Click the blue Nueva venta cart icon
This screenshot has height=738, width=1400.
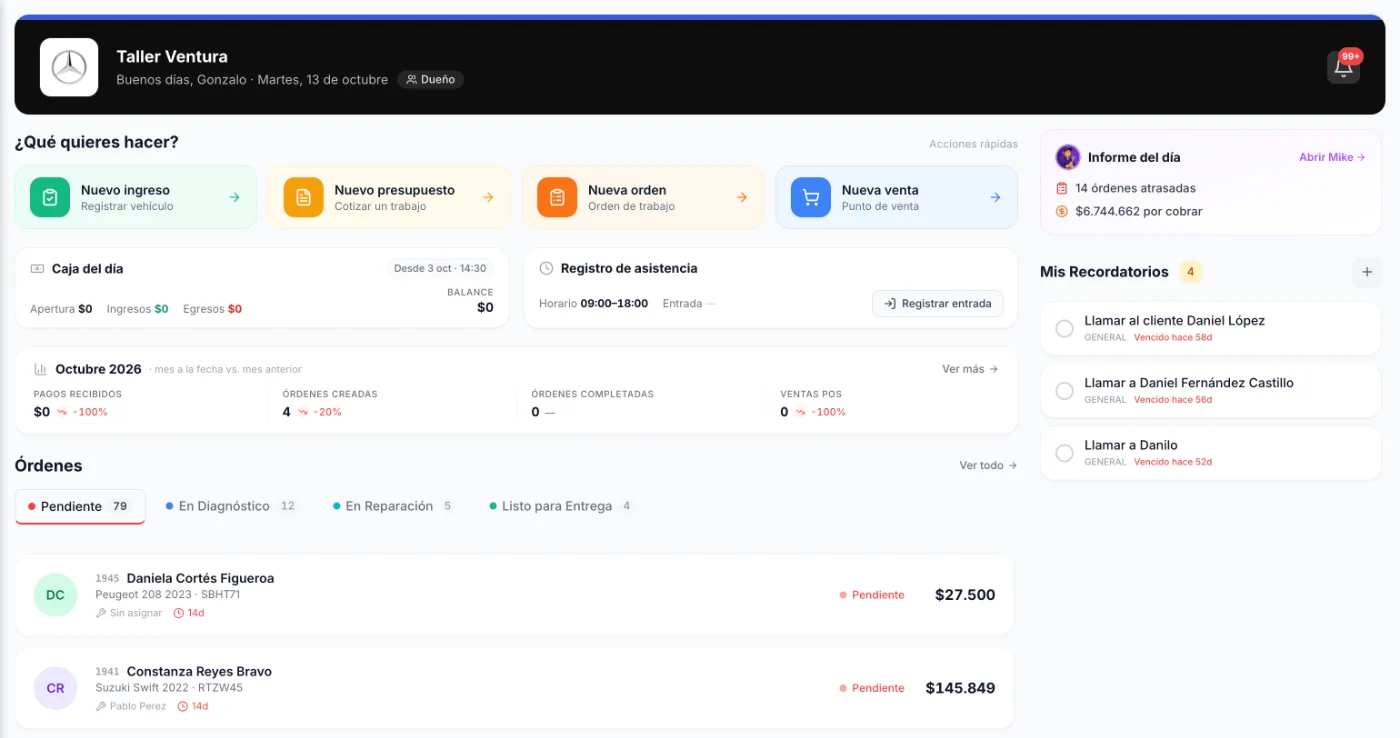tap(811, 197)
